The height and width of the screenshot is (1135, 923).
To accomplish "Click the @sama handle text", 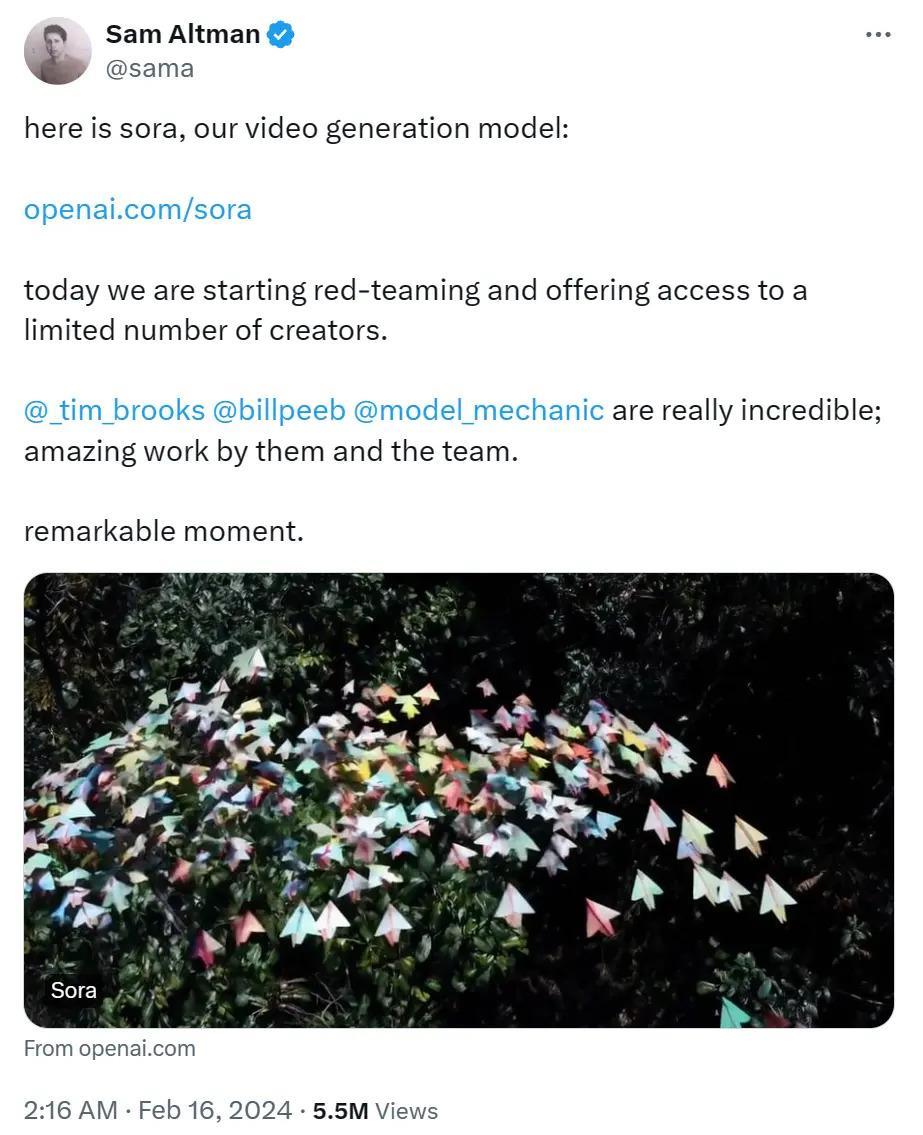I will (x=151, y=68).
